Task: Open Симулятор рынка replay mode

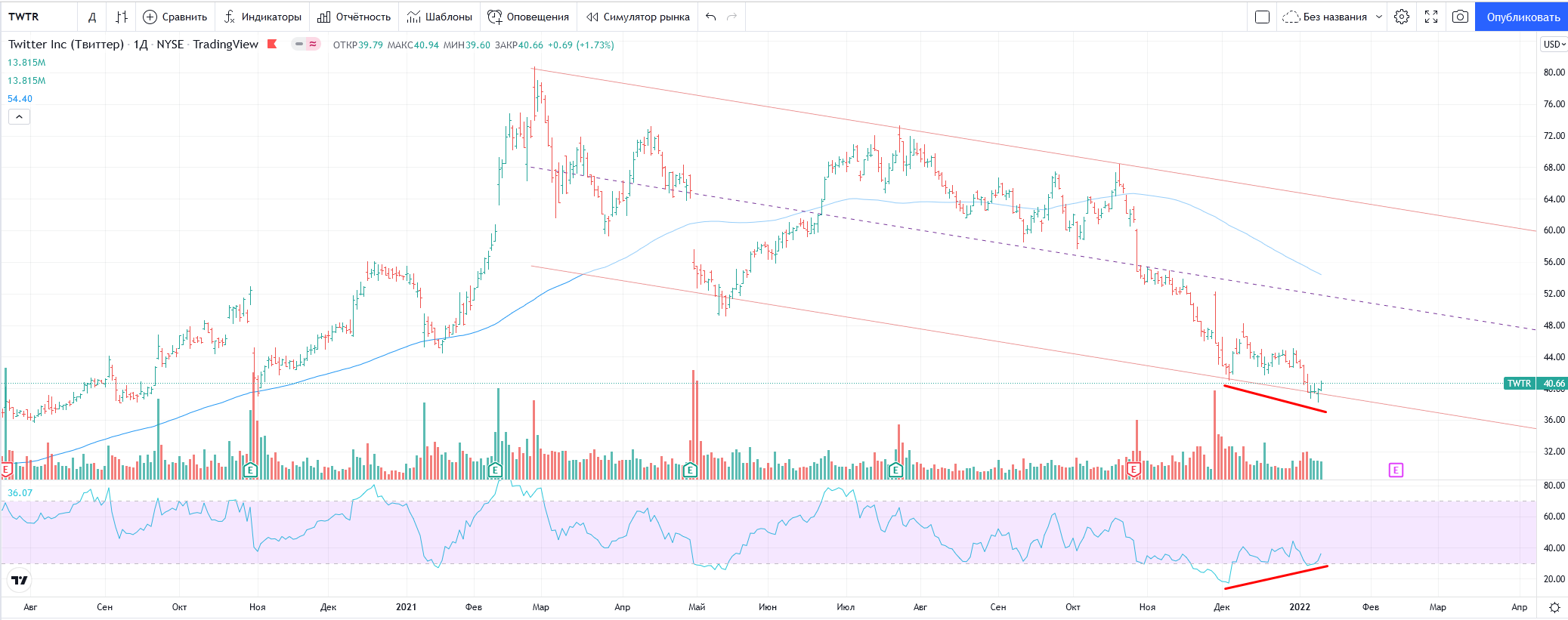Action: (x=639, y=17)
